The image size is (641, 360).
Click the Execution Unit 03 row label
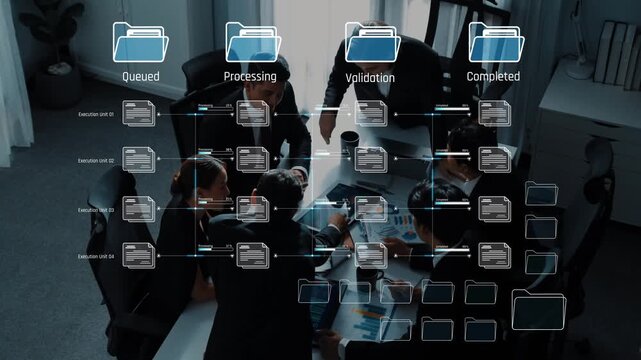96,210
